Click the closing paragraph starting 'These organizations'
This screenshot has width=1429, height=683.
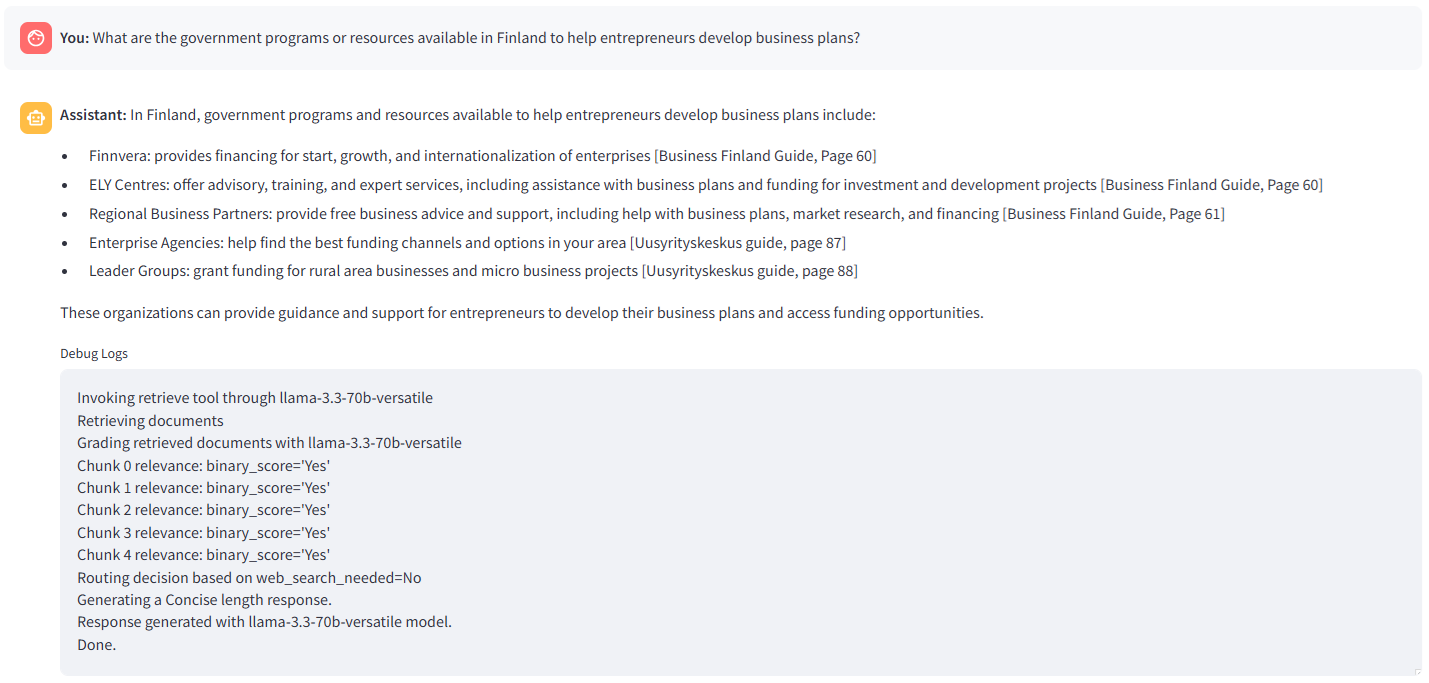(x=521, y=313)
